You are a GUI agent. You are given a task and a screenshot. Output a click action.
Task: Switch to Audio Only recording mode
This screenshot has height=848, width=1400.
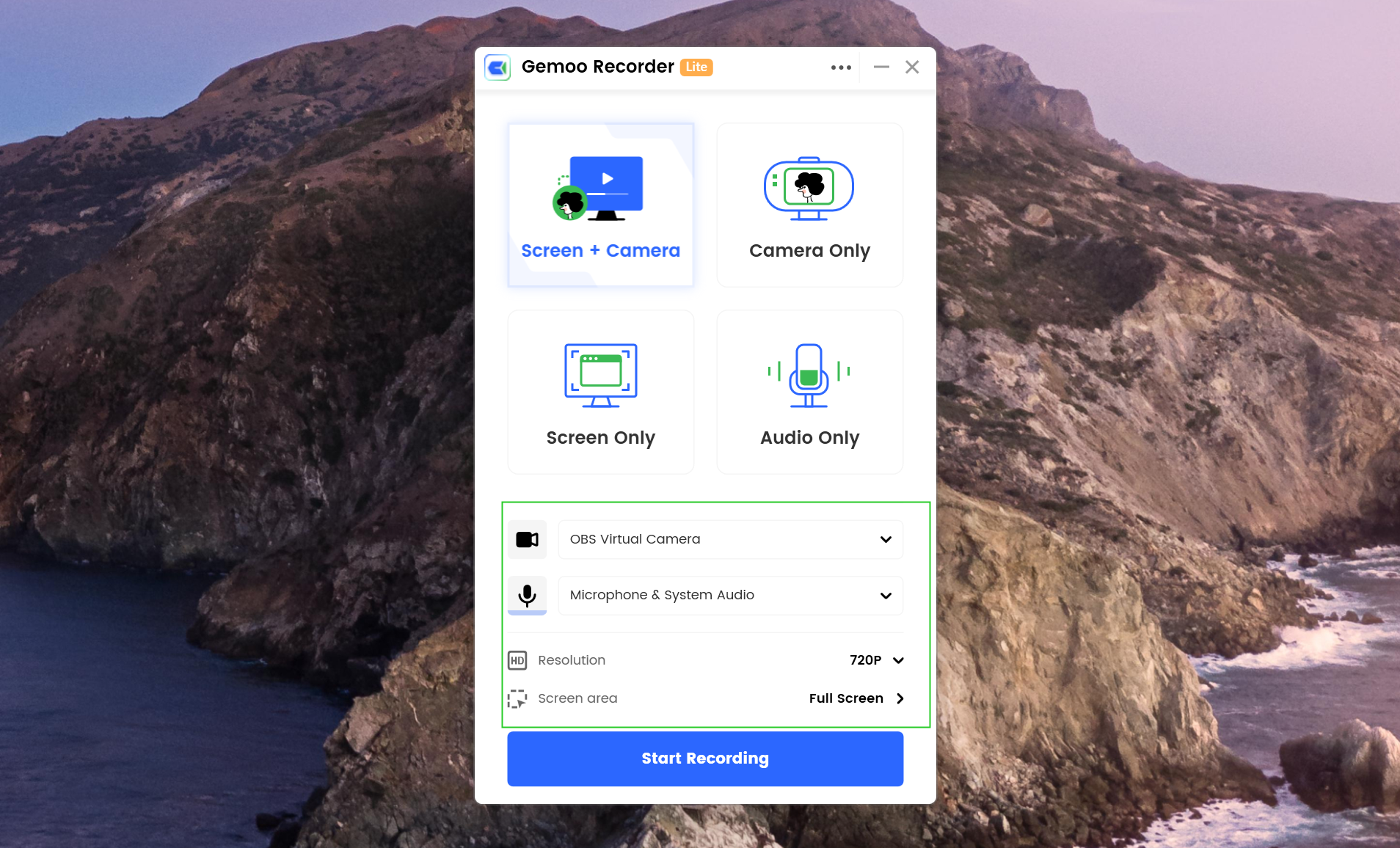pyautogui.click(x=809, y=392)
